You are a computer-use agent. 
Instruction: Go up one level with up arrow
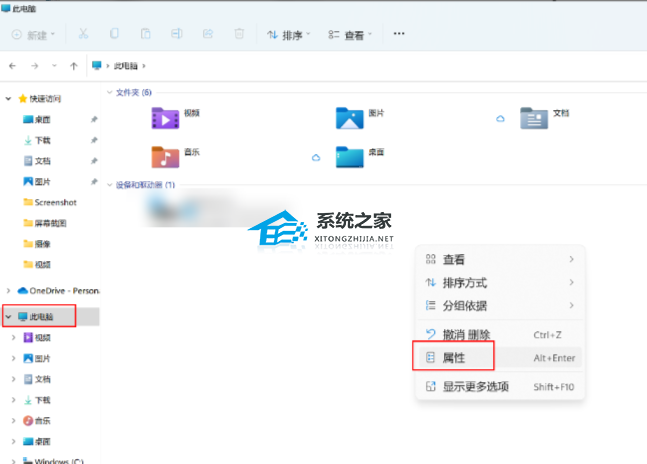pos(73,66)
